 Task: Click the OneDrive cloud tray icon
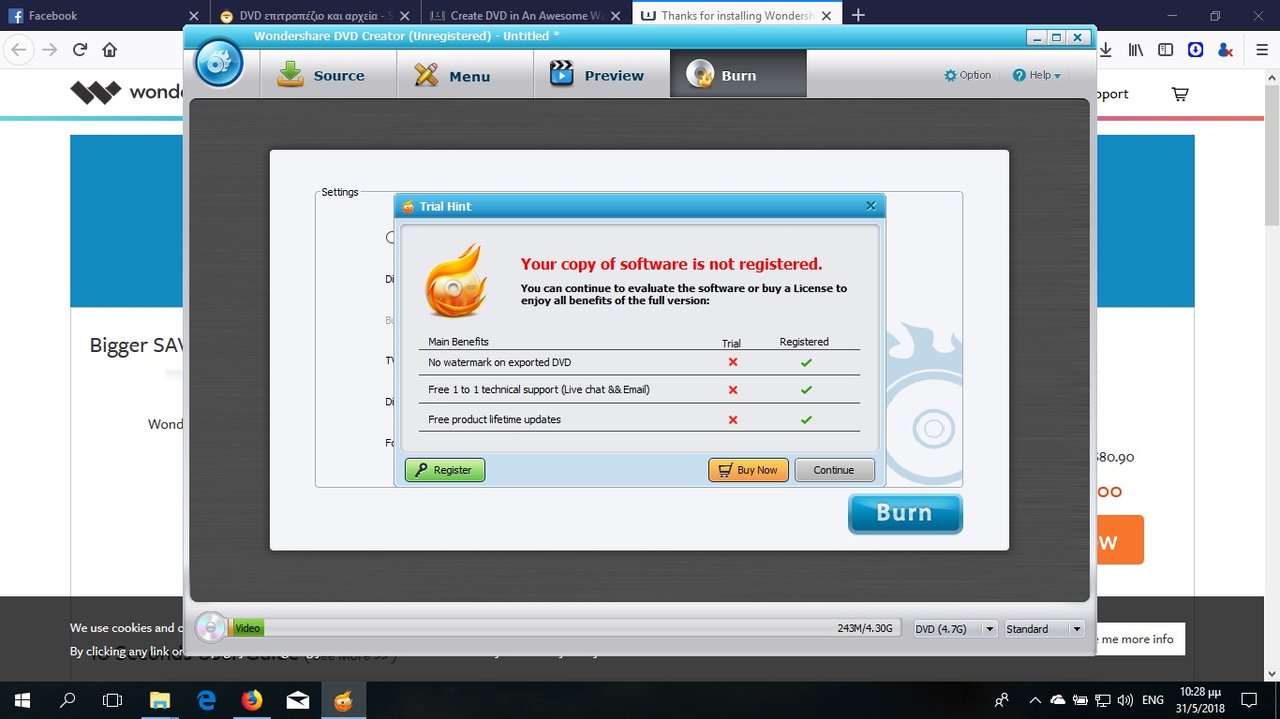[x=1058, y=700]
